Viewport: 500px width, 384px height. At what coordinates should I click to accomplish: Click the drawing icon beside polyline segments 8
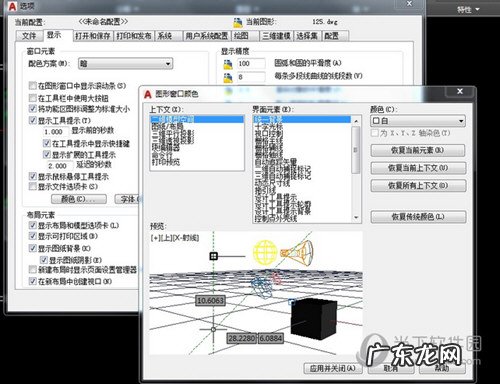(x=228, y=78)
